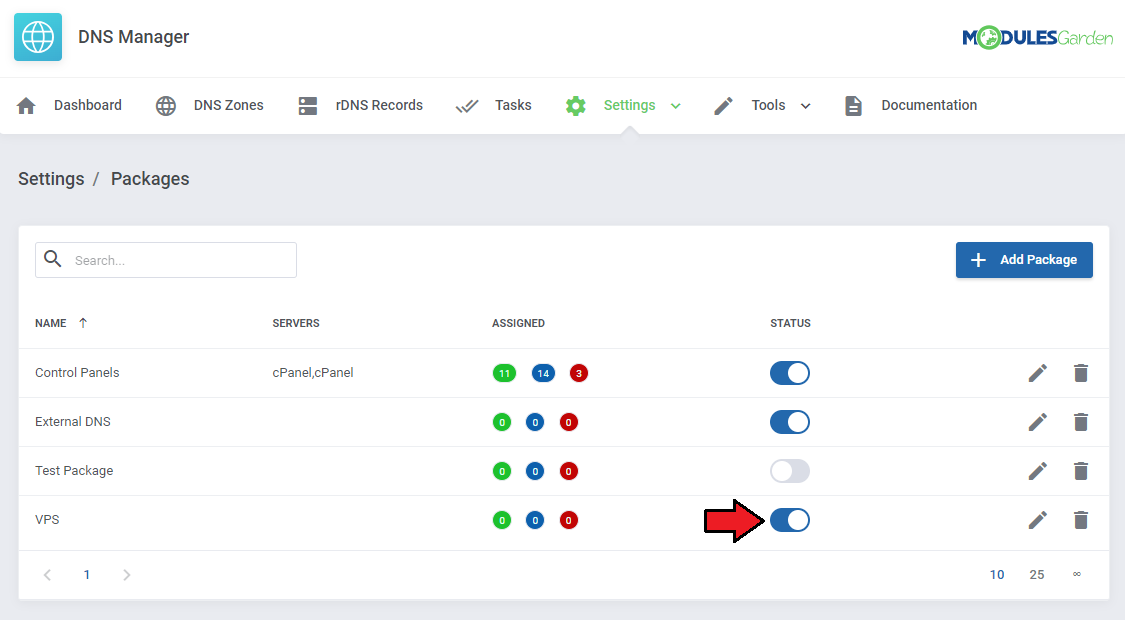Delete the VPS package

(x=1081, y=520)
